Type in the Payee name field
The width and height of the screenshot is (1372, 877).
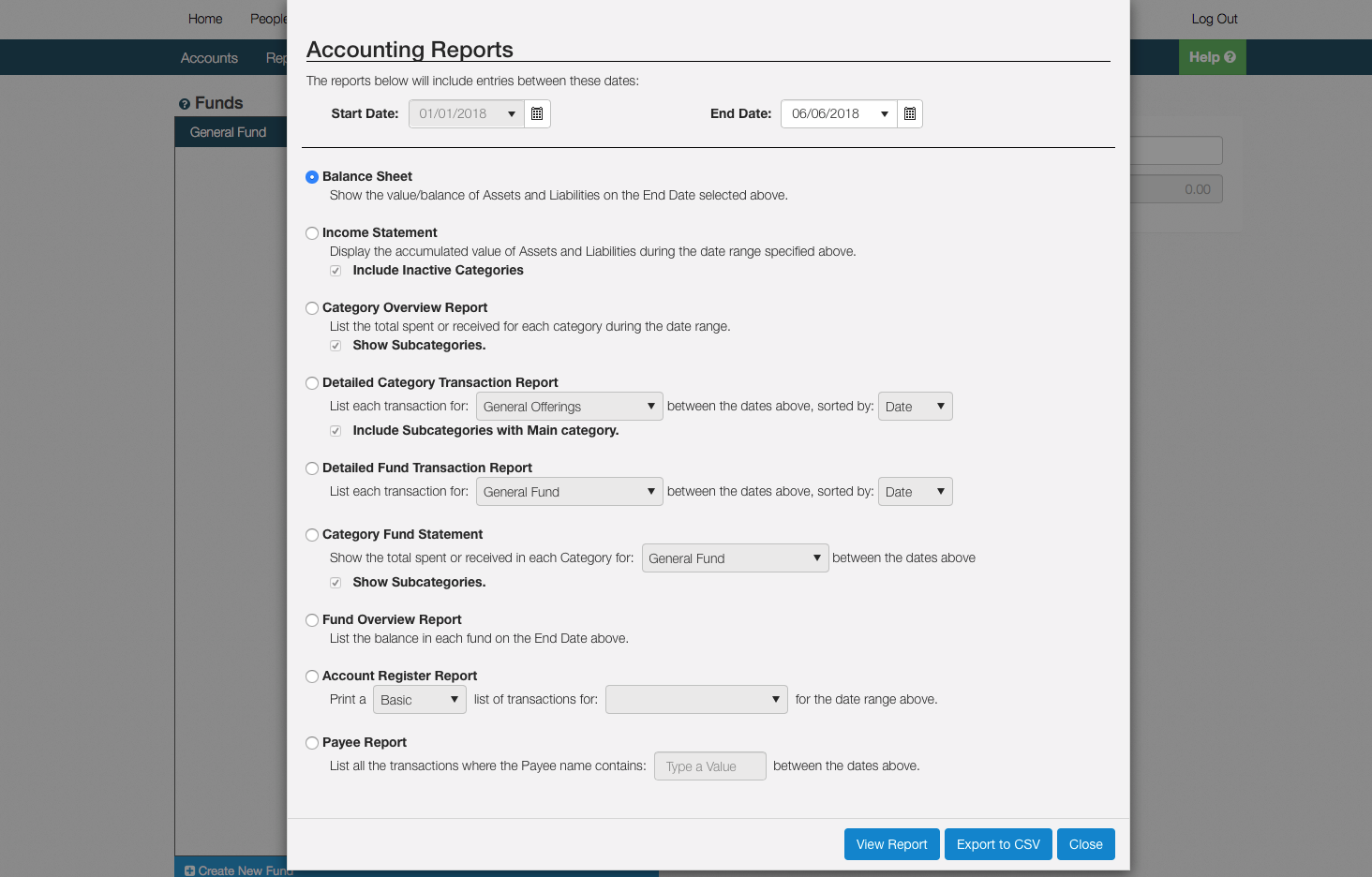click(x=709, y=766)
